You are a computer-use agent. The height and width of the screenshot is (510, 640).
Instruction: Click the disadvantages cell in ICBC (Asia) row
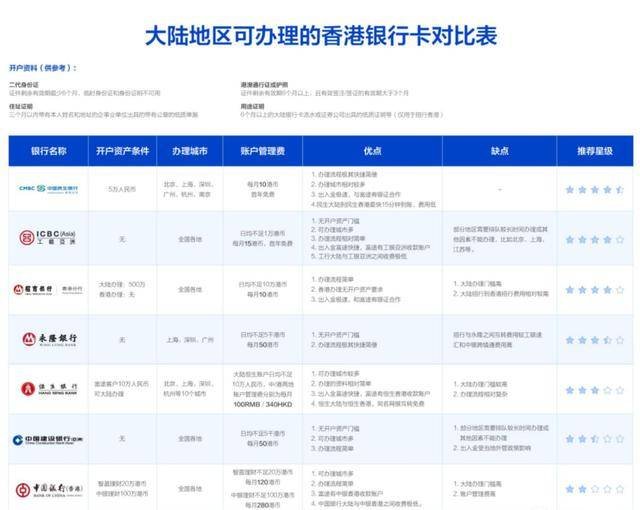point(500,239)
